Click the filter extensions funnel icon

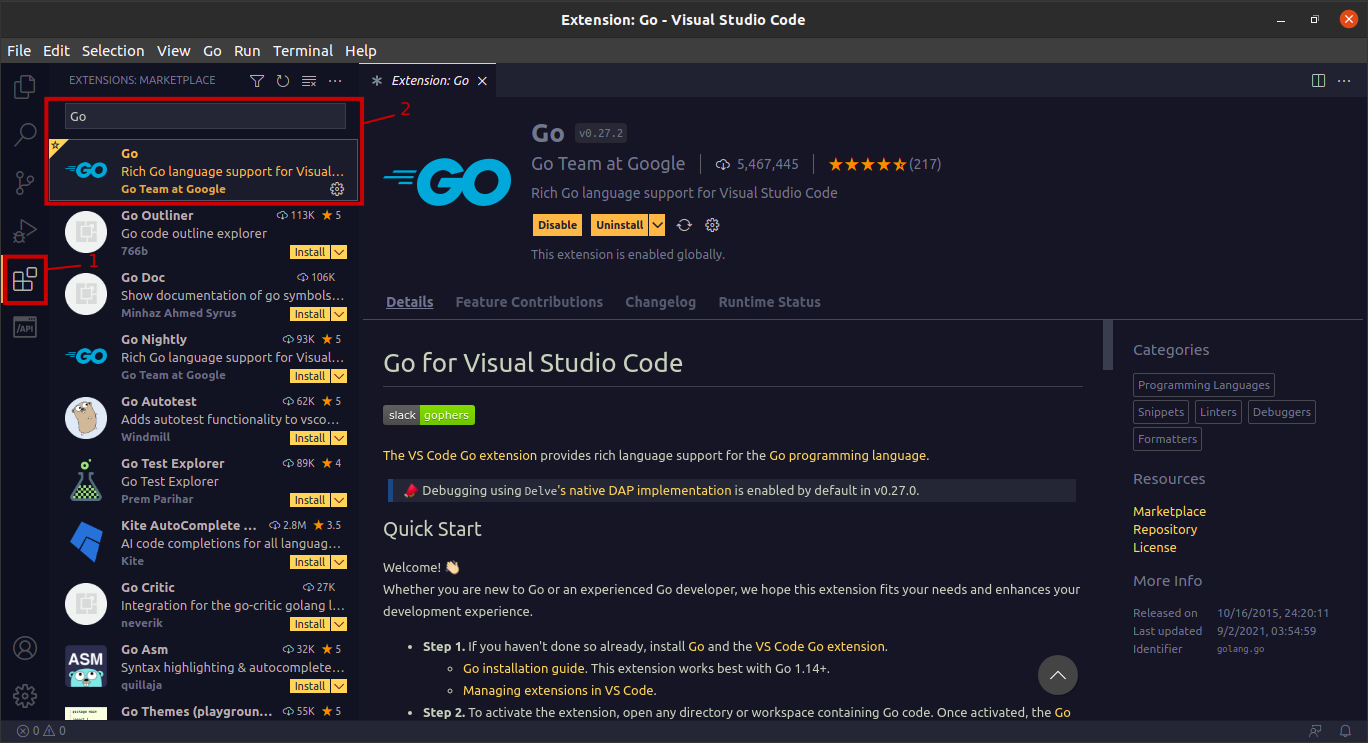257,80
